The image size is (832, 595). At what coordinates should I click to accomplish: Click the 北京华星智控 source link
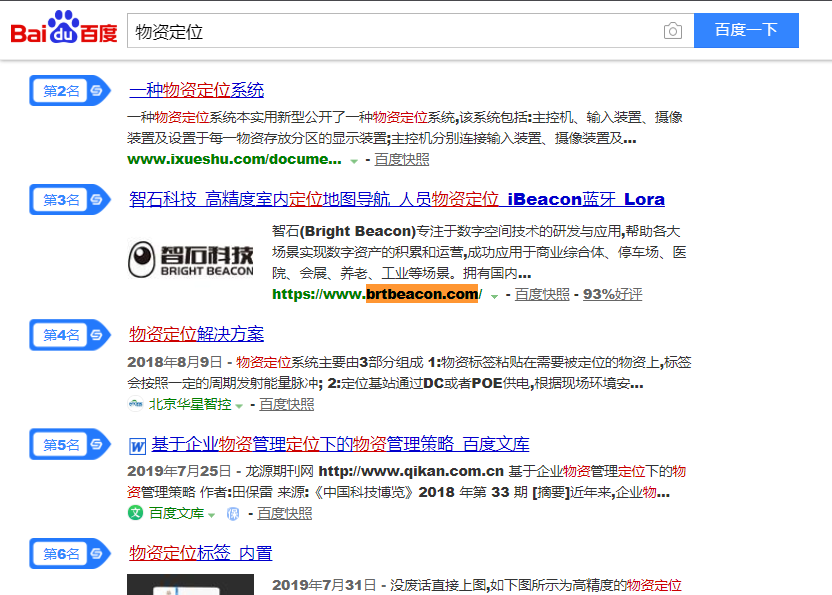pyautogui.click(x=190, y=404)
